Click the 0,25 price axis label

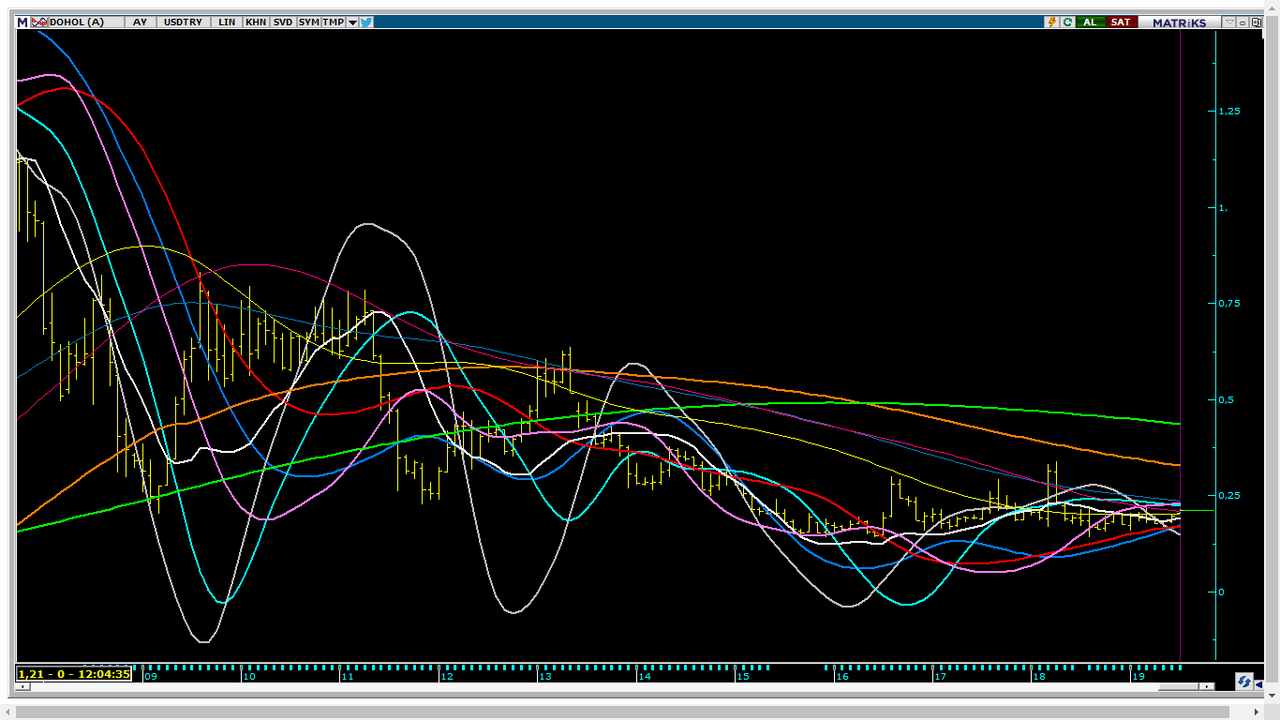click(x=1229, y=495)
